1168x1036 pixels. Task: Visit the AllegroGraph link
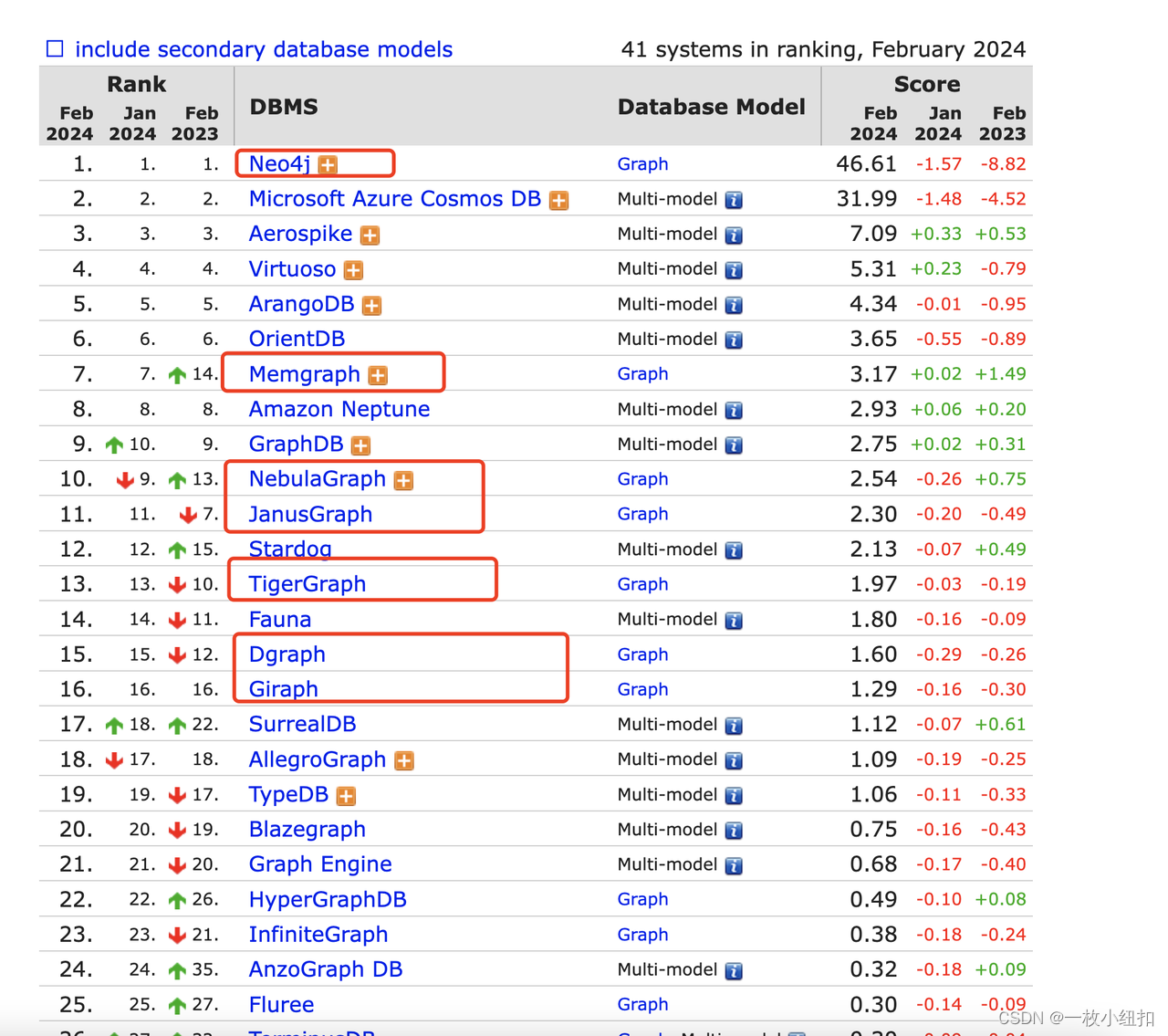coord(318,759)
